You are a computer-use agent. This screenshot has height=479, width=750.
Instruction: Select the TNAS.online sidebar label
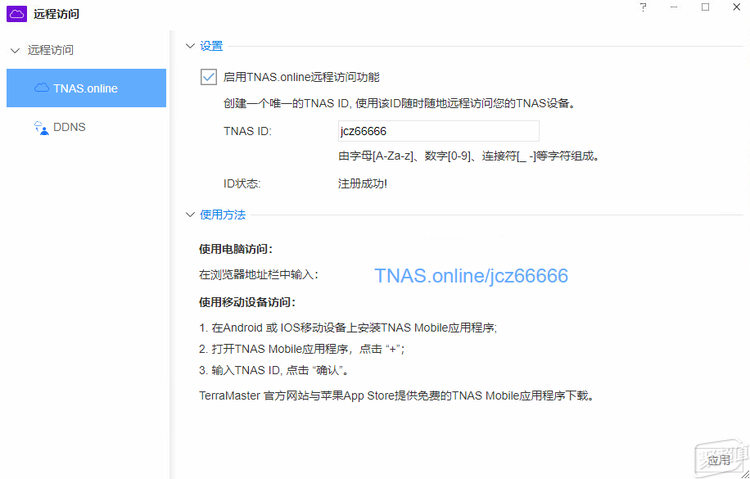click(x=86, y=88)
